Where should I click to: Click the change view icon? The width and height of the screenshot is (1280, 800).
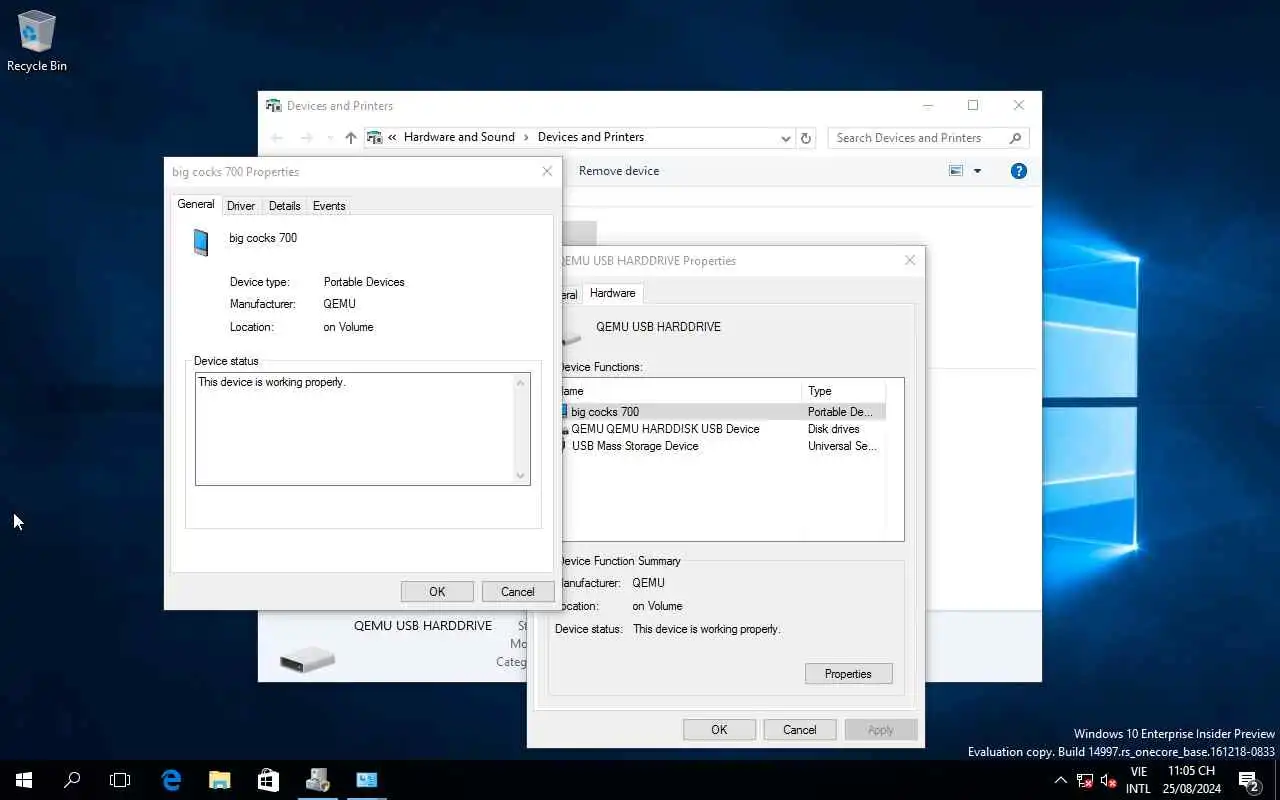tap(956, 171)
